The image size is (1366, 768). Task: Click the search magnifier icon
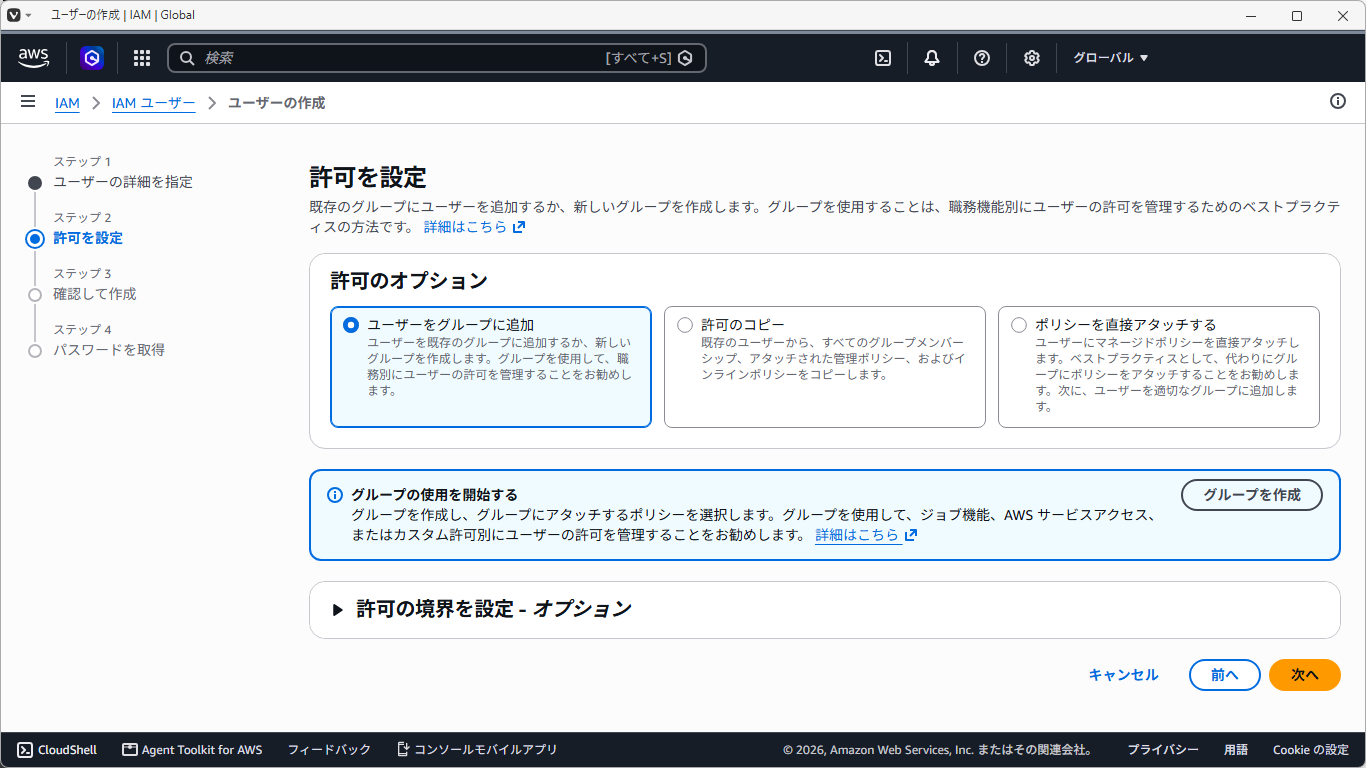186,58
